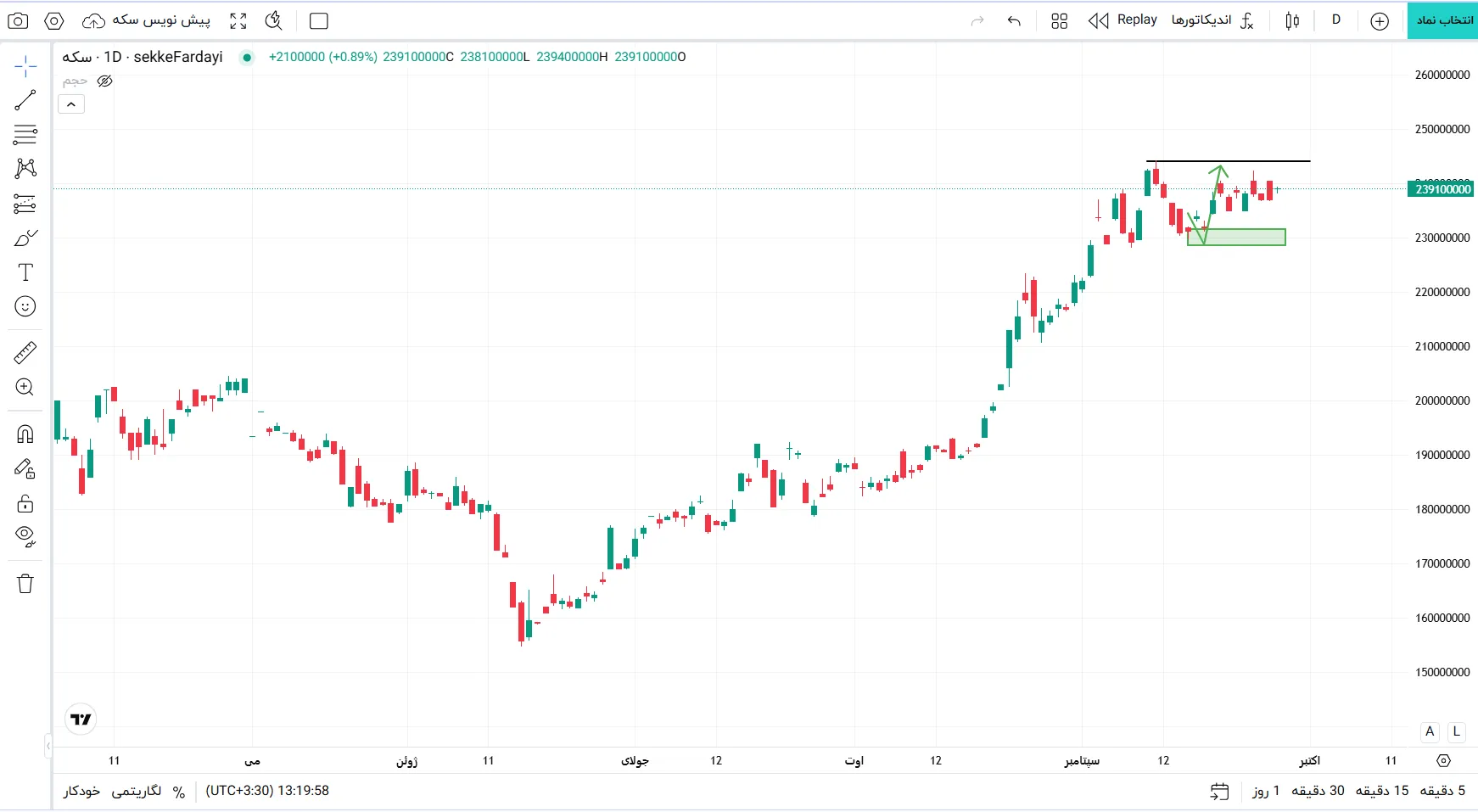Start bar Replay mode
1478x812 pixels.
tap(1122, 20)
